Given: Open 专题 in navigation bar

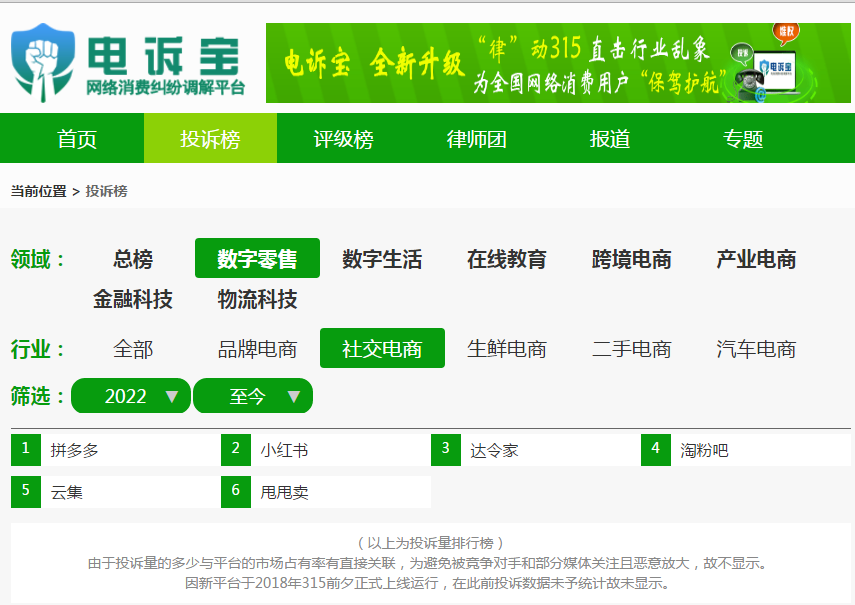Looking at the screenshot, I should click(x=743, y=138).
